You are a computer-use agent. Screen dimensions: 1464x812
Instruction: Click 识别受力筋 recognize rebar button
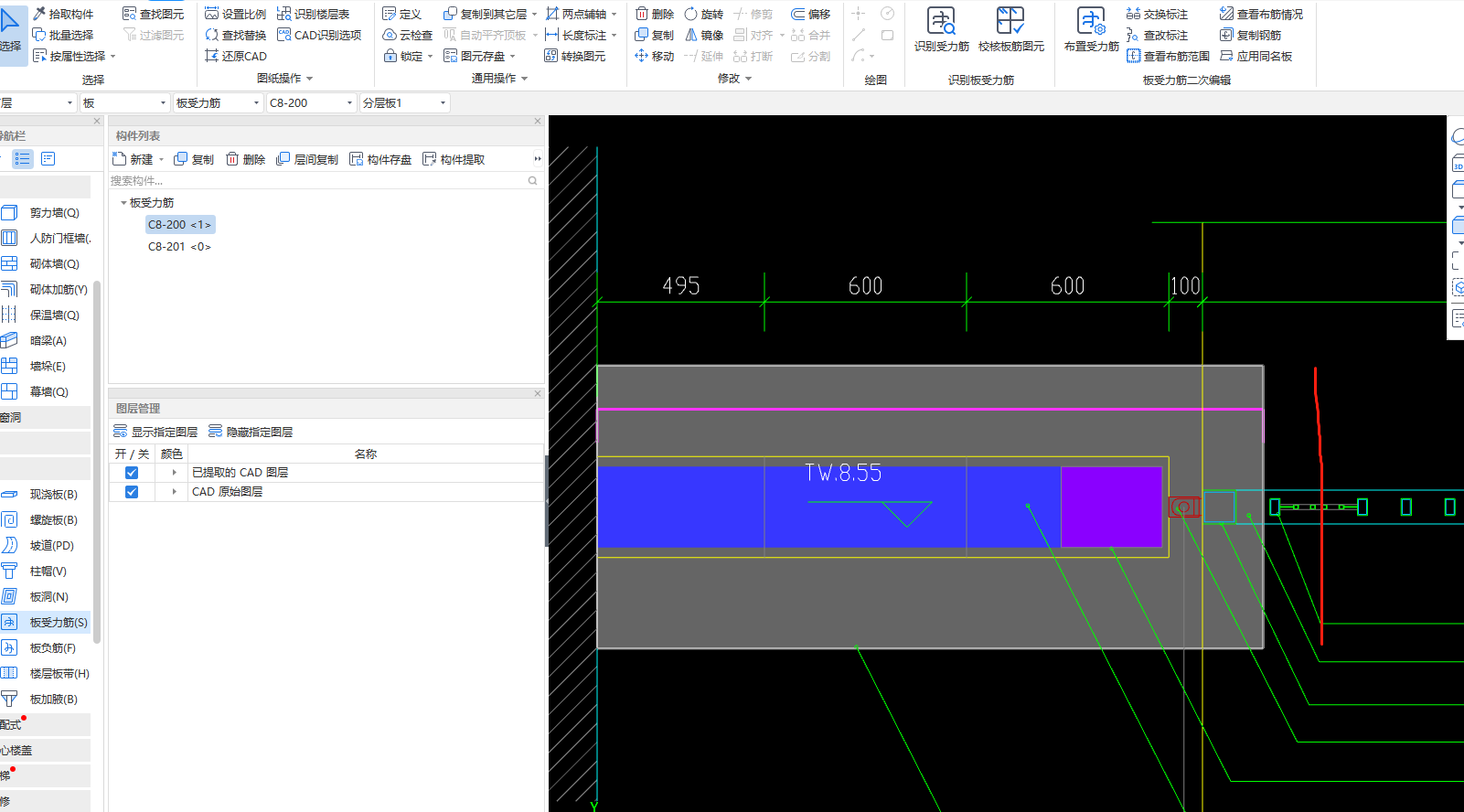pos(941,29)
